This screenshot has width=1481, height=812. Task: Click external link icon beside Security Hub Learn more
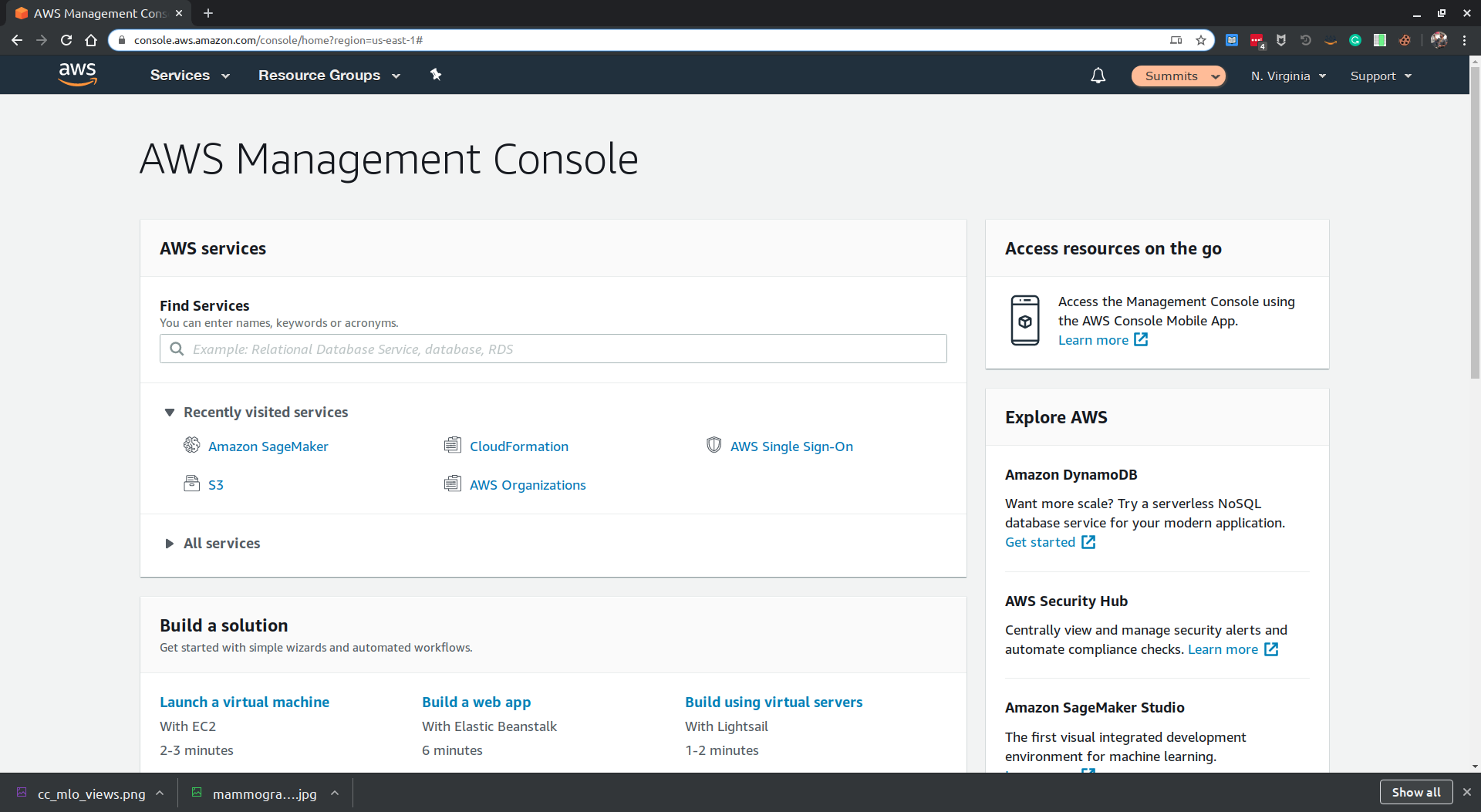pos(1271,649)
